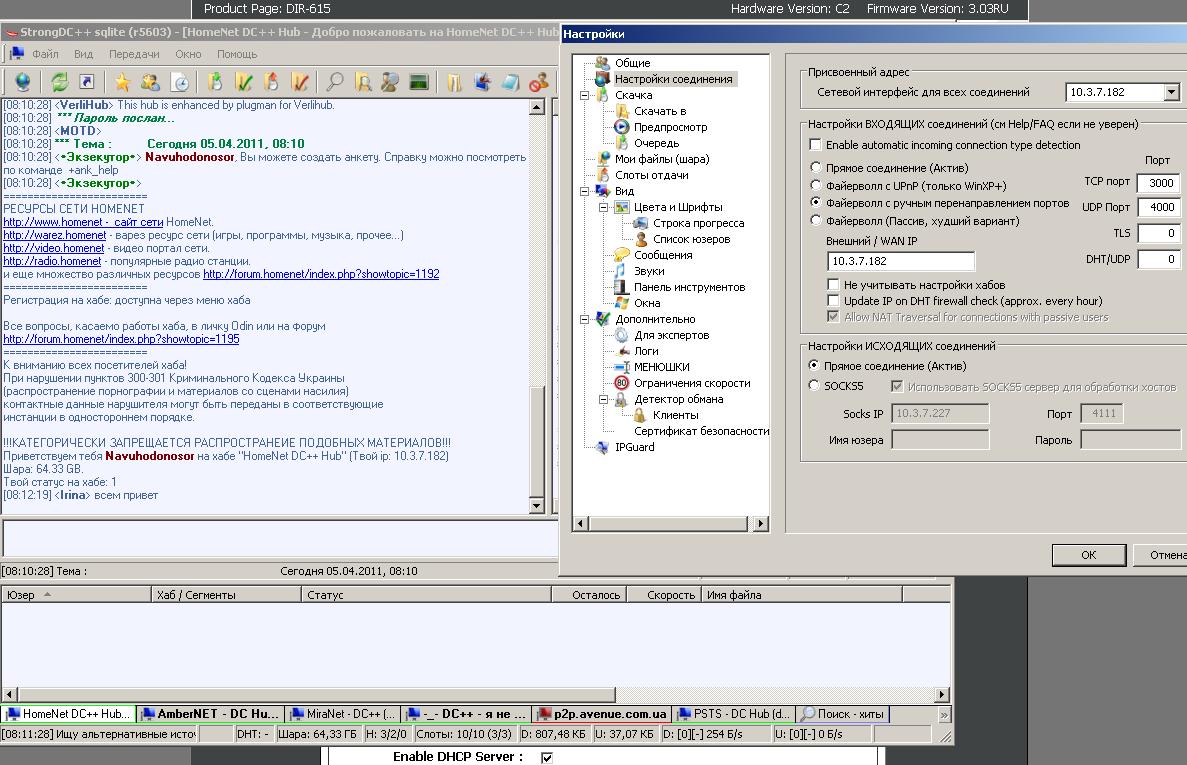Open the Файл menu
1187x765 pixels.
click(x=45, y=54)
